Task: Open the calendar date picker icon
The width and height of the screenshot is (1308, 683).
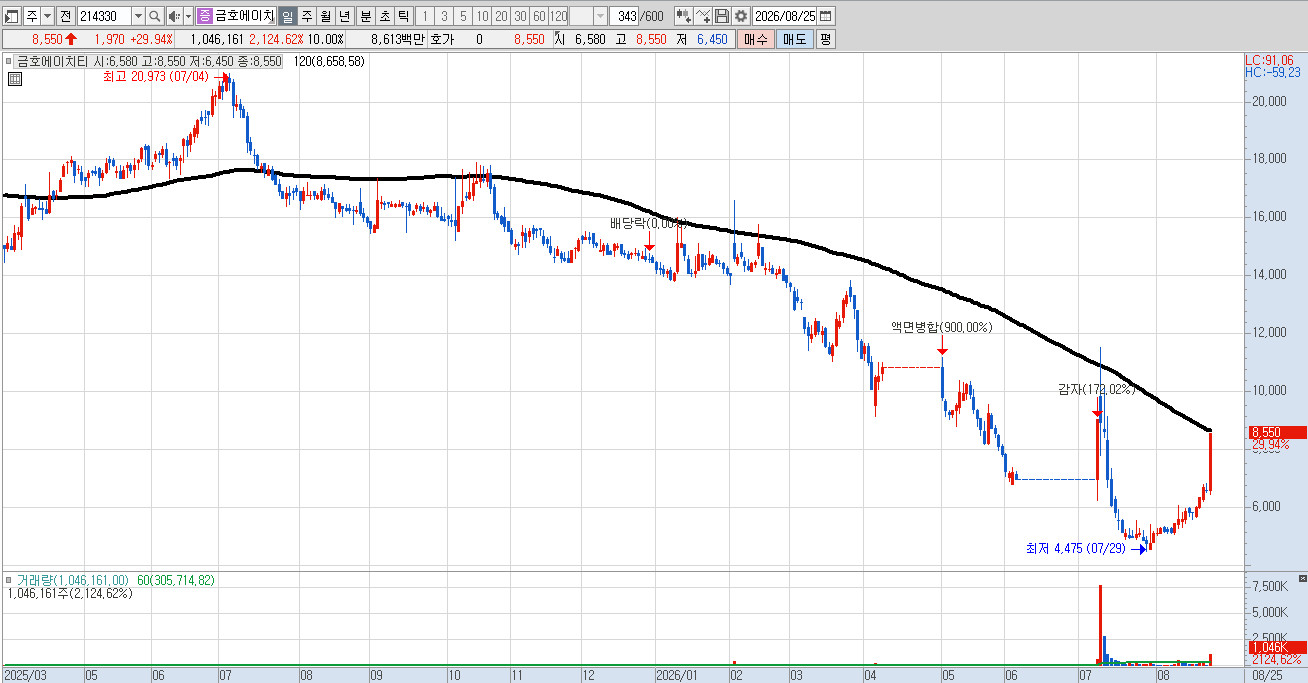Action: 826,16
